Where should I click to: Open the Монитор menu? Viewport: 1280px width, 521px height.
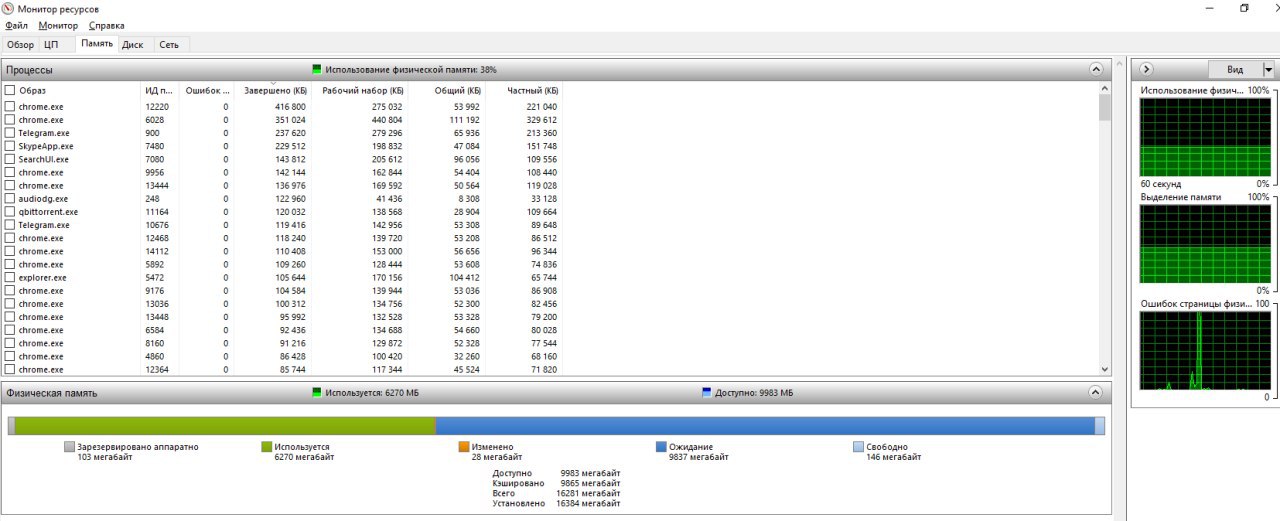58,25
